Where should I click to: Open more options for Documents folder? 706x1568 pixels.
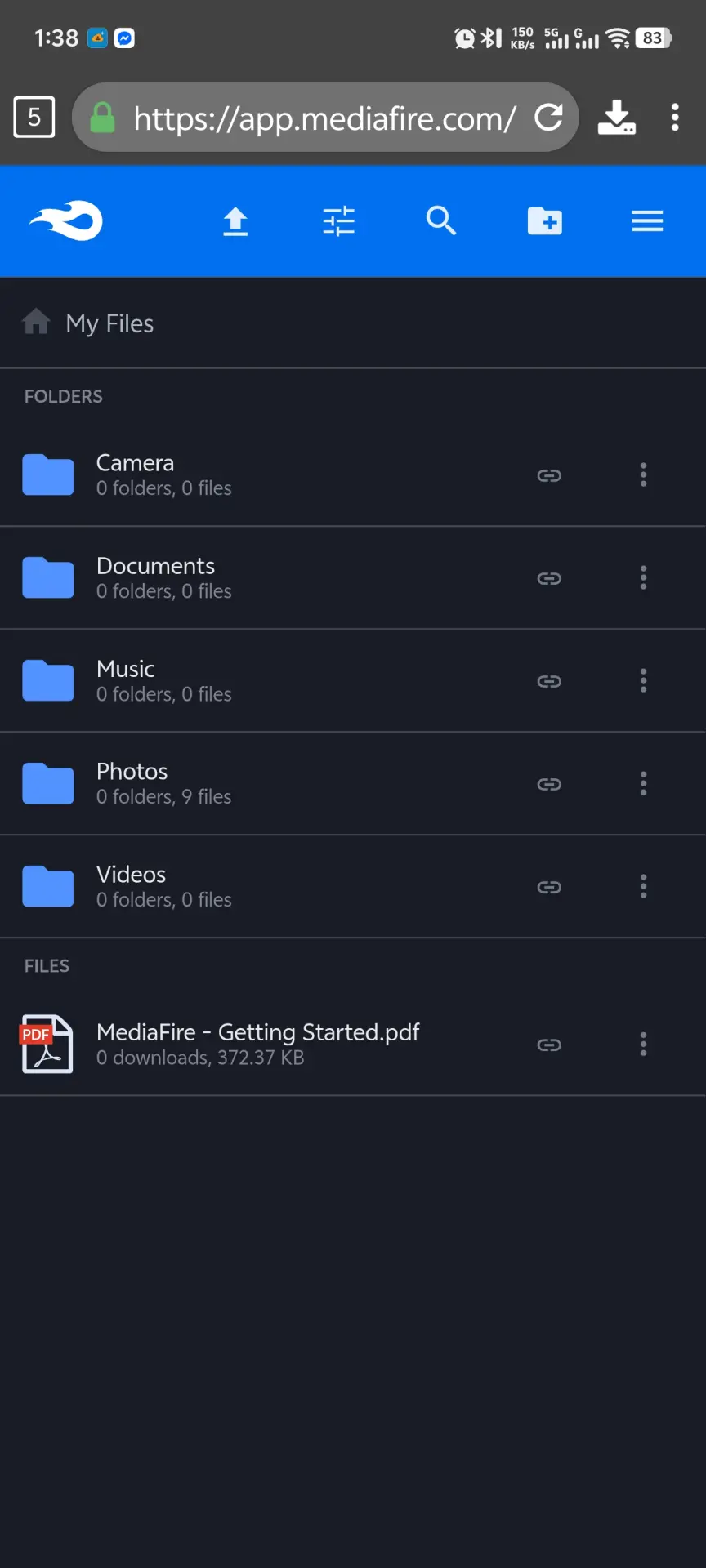(x=644, y=577)
